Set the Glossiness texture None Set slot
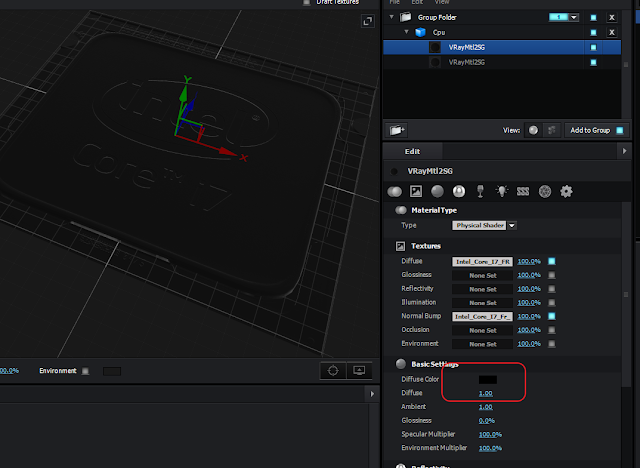 (x=482, y=275)
